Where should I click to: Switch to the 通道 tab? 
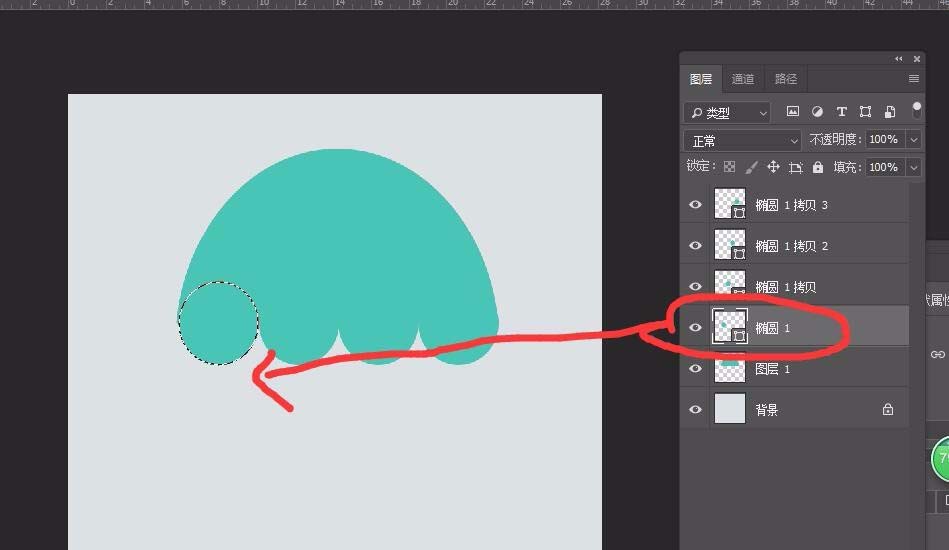743,79
